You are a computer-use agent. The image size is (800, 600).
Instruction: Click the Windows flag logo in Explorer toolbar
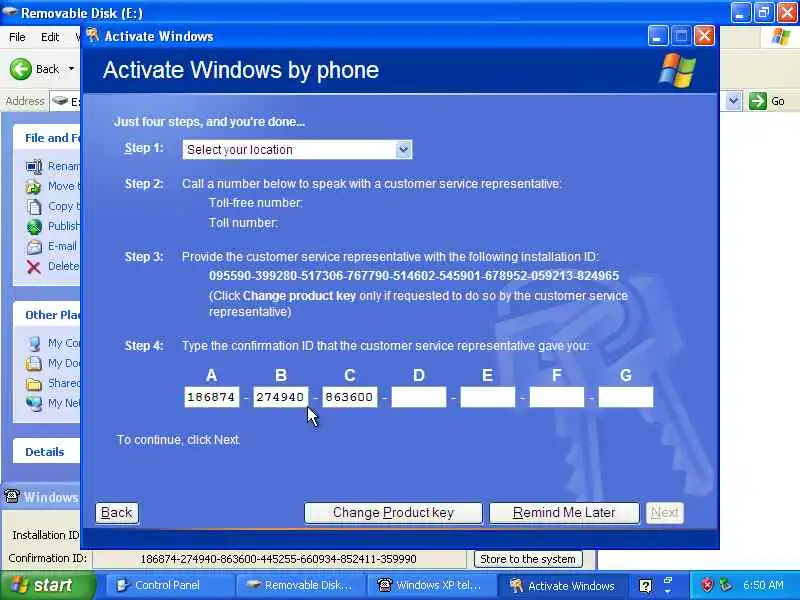pos(781,37)
